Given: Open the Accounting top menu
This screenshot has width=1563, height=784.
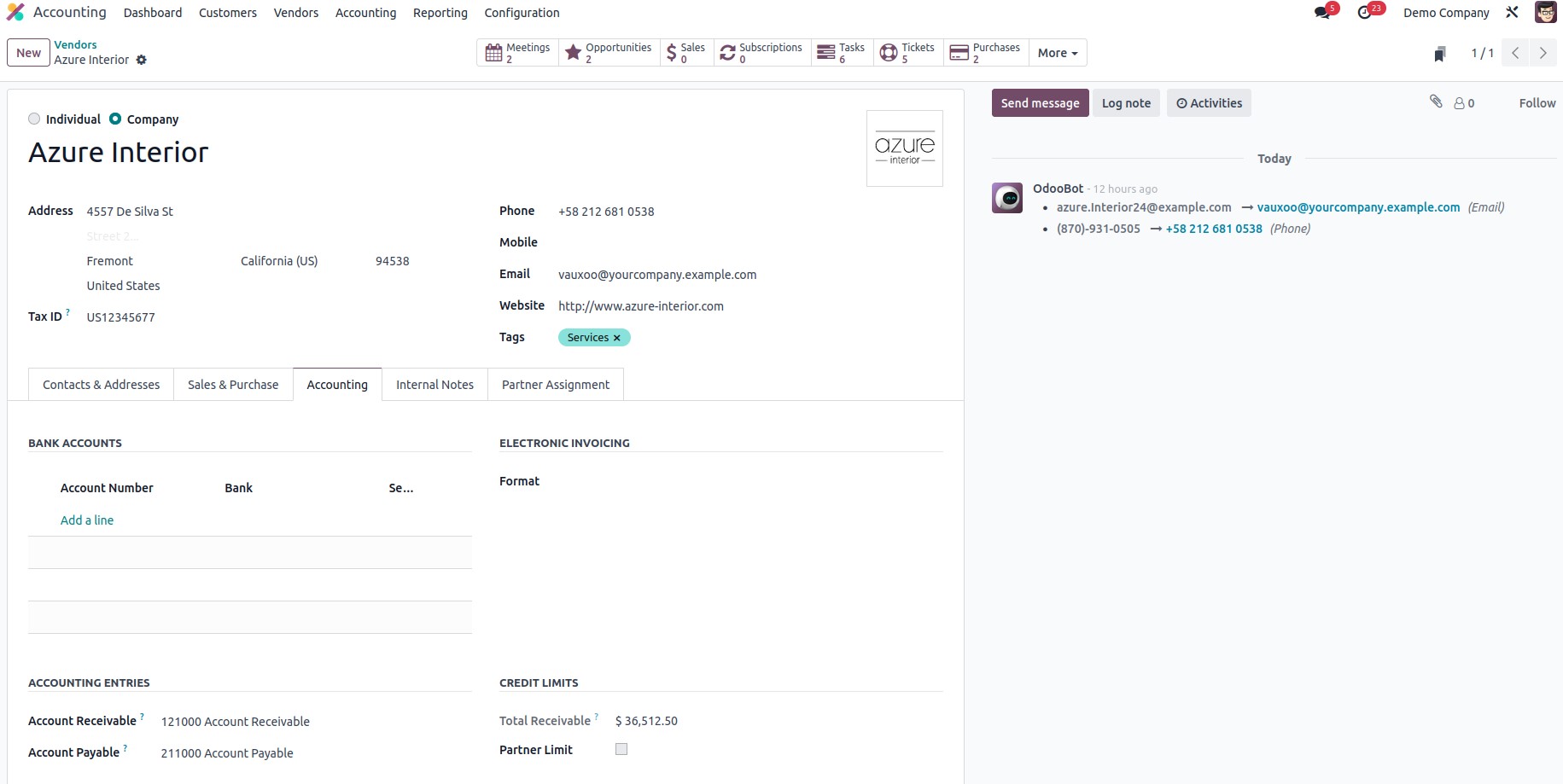Looking at the screenshot, I should [365, 13].
